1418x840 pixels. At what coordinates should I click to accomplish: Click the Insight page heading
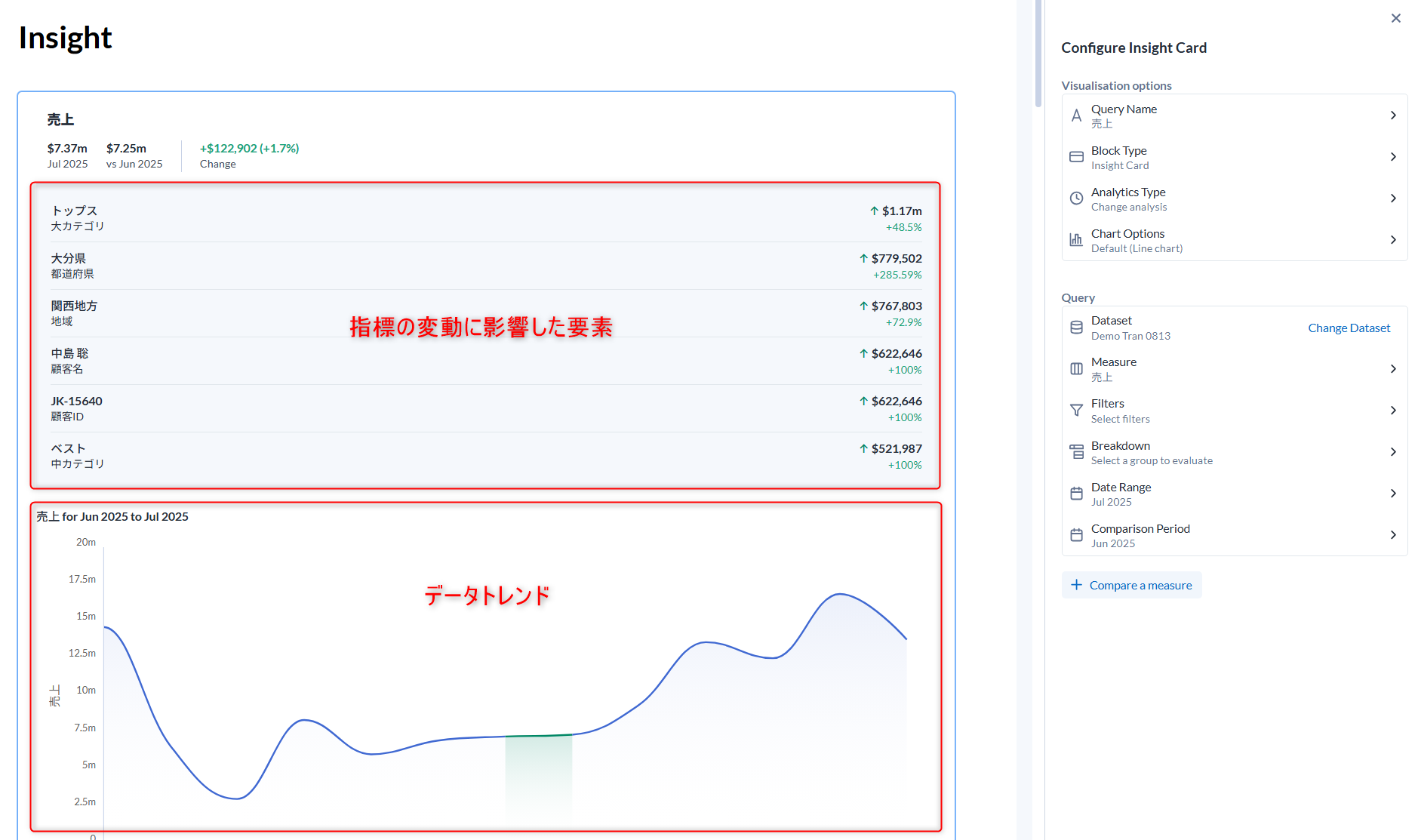65,38
